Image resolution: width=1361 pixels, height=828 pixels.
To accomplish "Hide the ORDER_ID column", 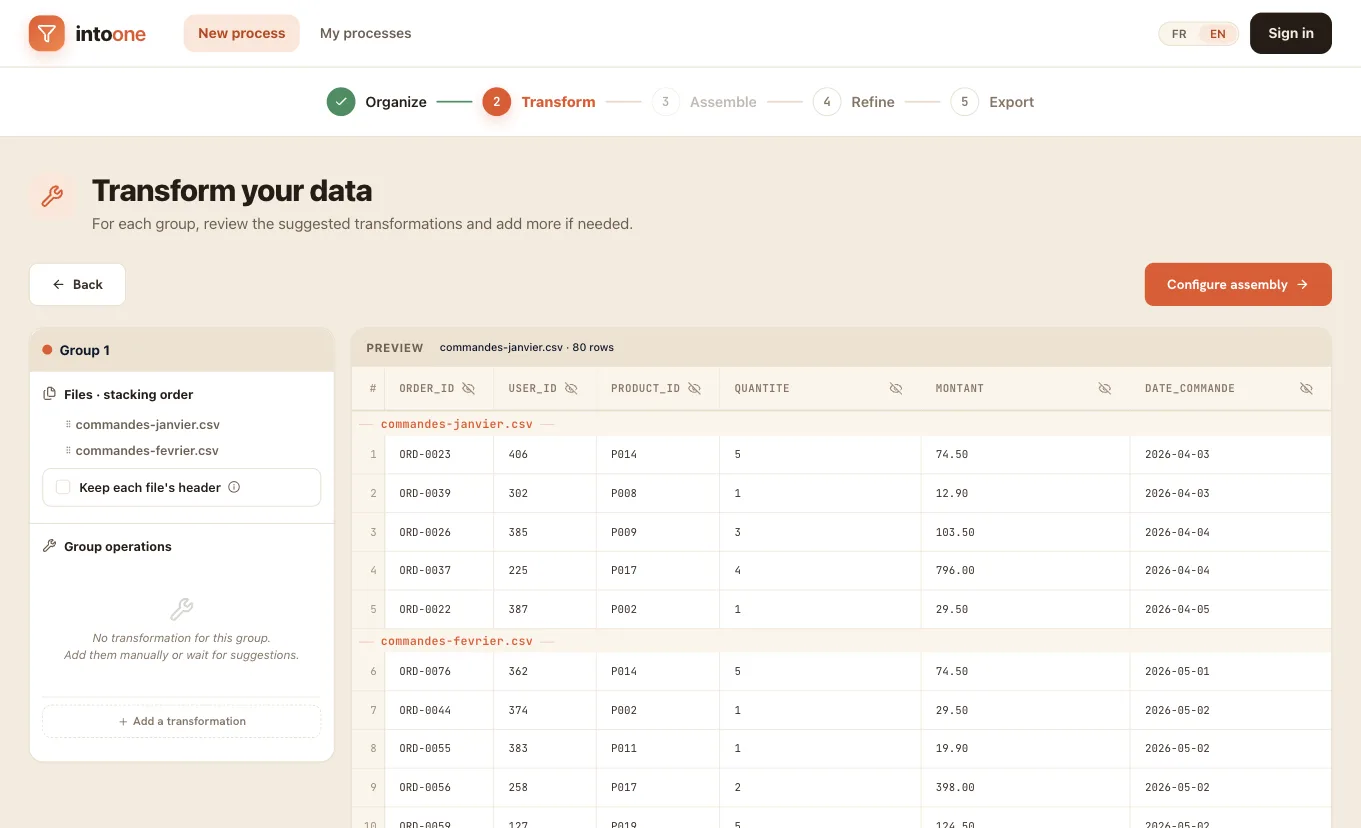I will (468, 388).
